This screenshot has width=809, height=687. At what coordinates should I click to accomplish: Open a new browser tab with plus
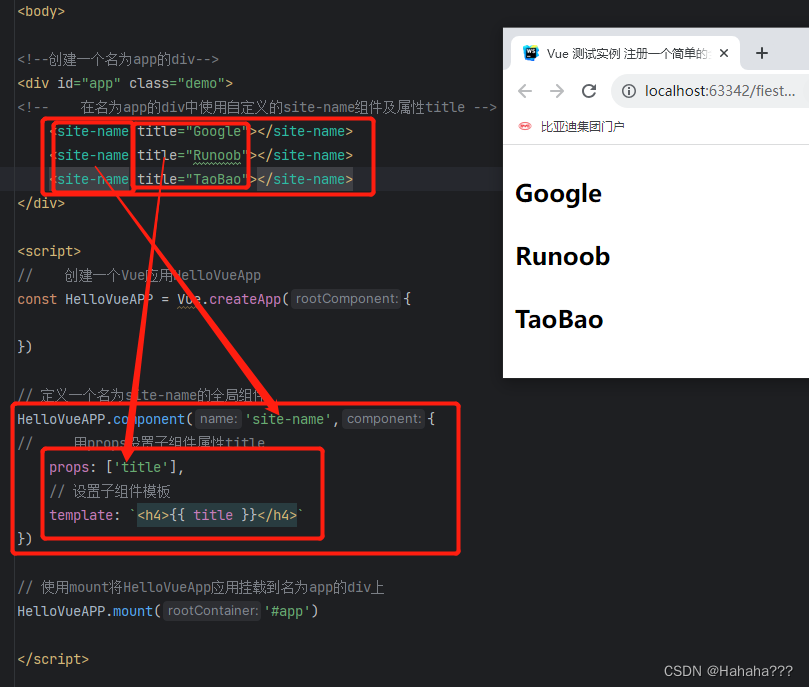tap(762, 53)
